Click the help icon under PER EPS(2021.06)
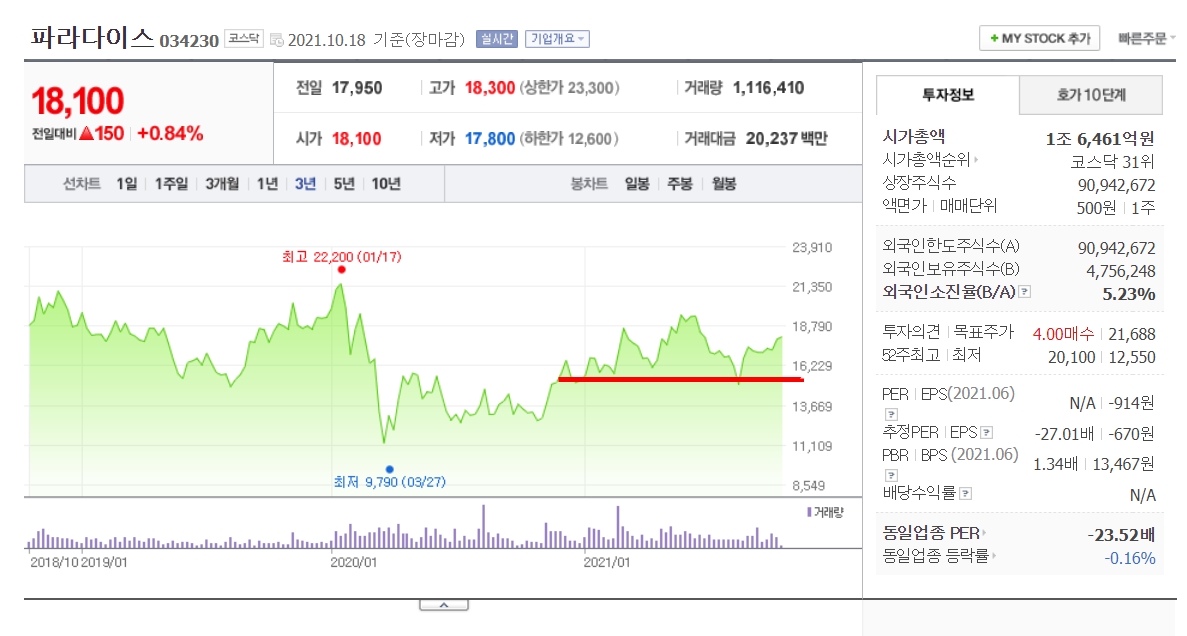Screen dimensions: 1187x636 coord(891,414)
